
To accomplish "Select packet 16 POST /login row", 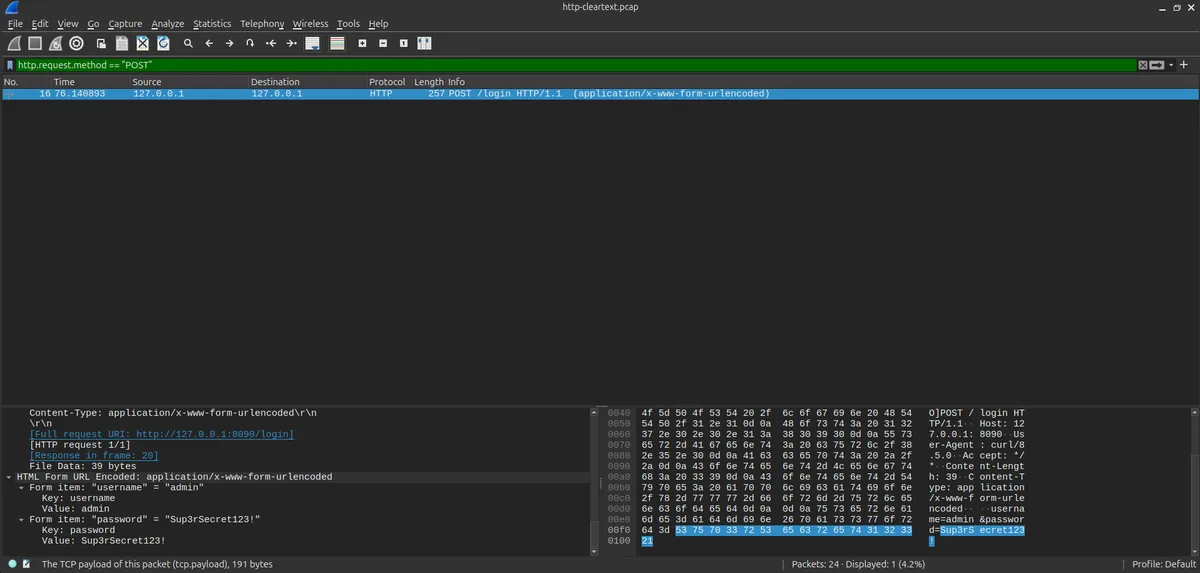I will (599, 94).
